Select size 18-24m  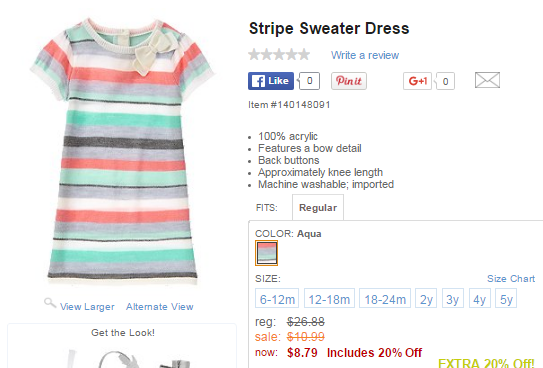[385, 298]
